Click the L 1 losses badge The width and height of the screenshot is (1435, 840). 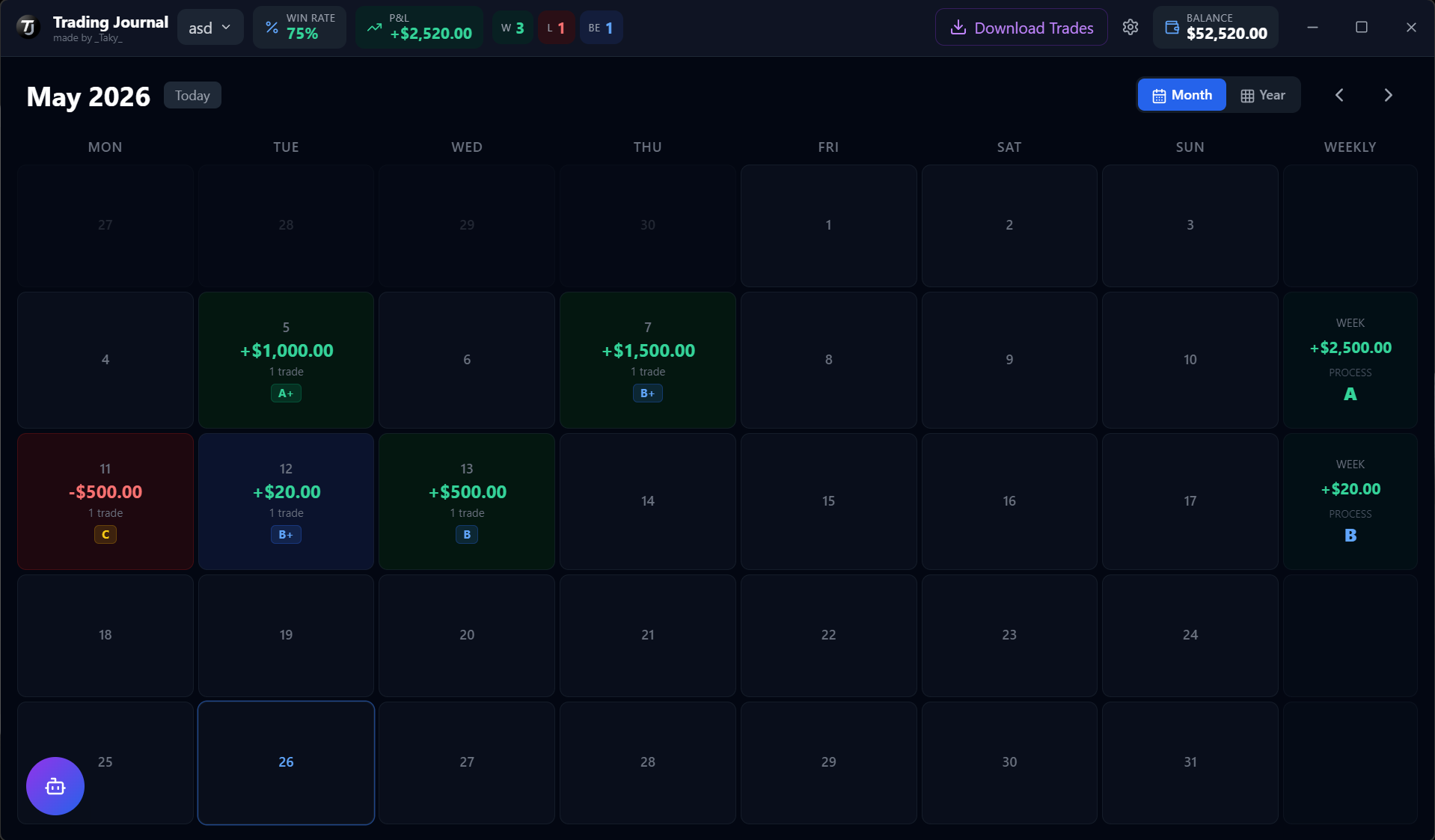click(556, 28)
